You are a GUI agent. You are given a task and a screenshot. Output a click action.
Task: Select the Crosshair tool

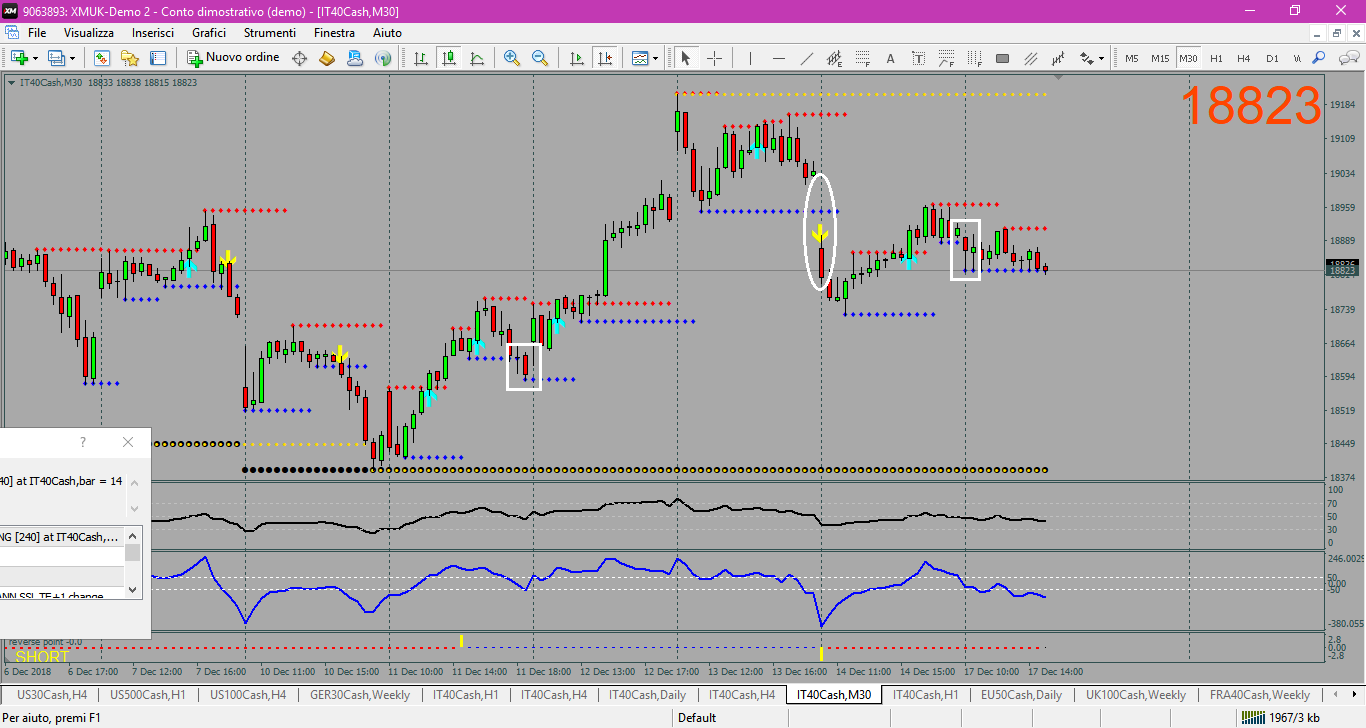[x=714, y=58]
